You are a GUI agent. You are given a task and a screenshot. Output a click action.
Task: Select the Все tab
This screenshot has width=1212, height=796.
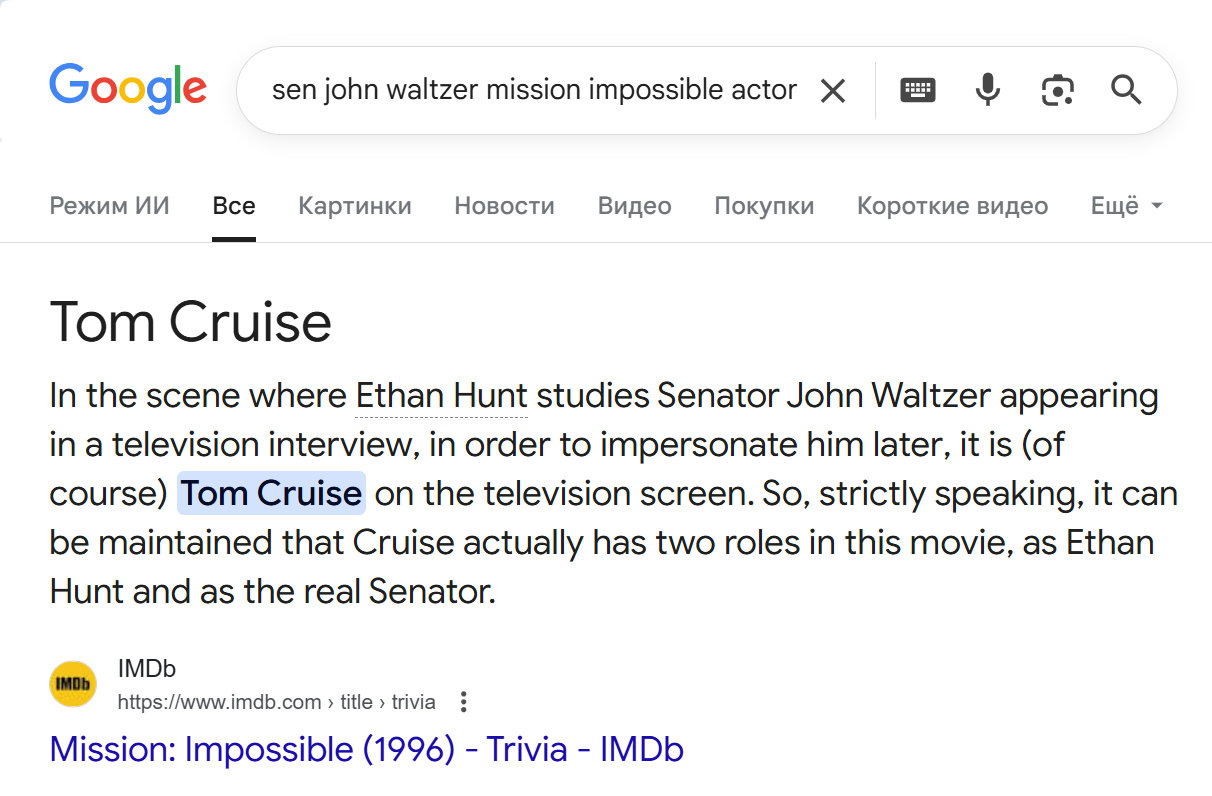point(234,206)
